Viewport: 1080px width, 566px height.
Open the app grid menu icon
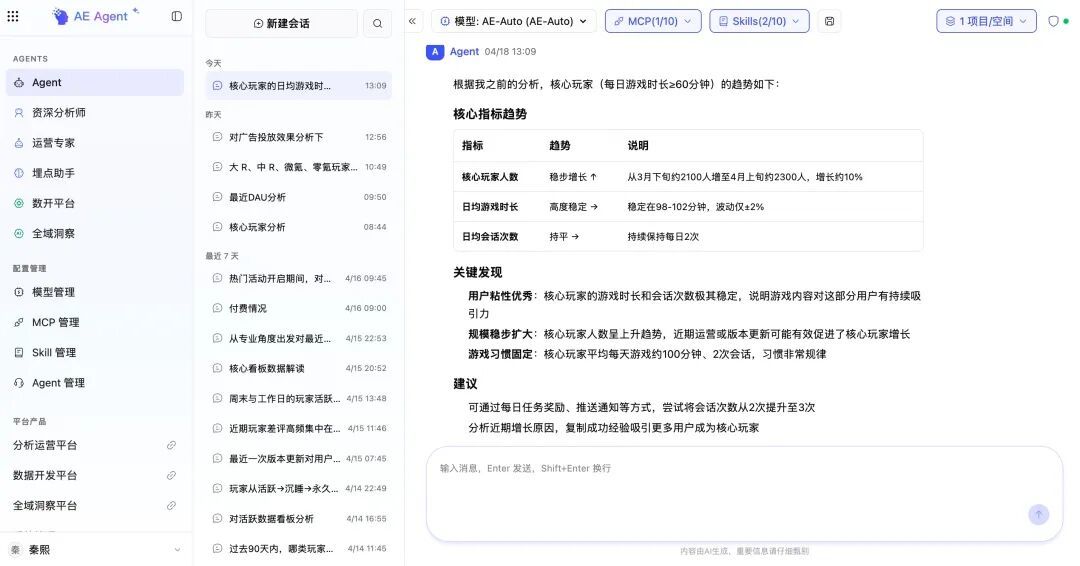click(13, 16)
